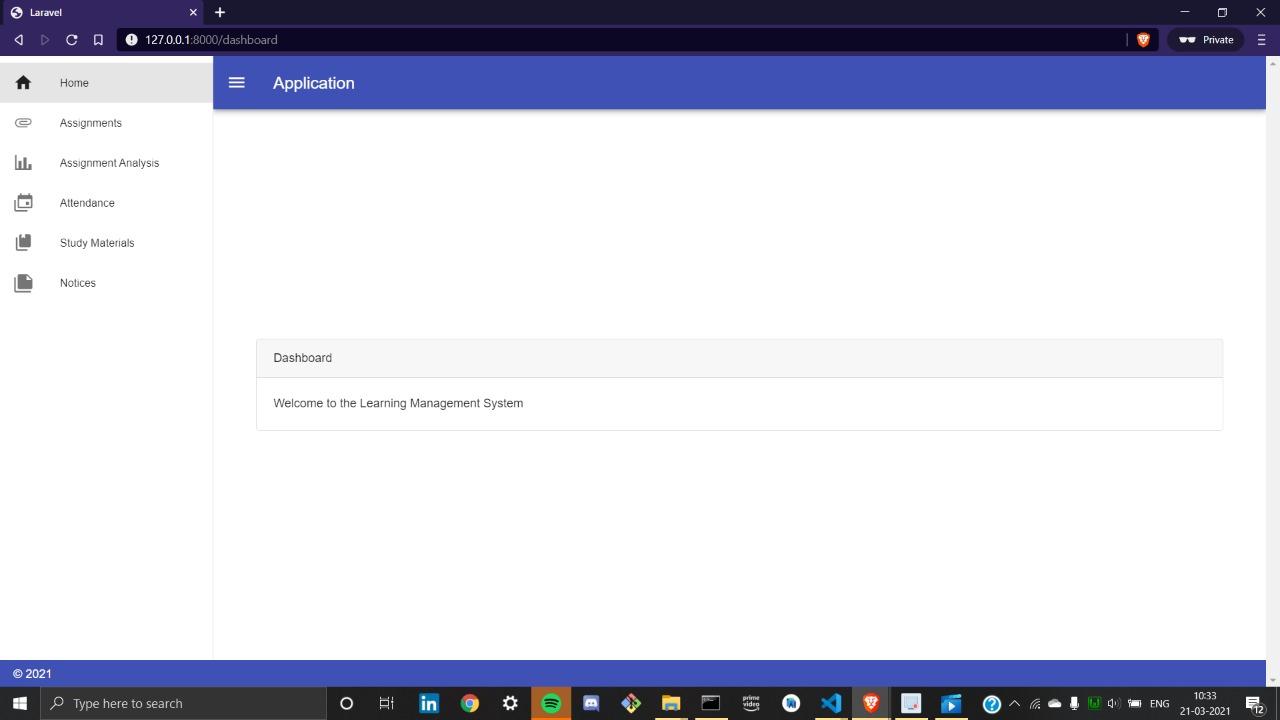This screenshot has height=720, width=1280.
Task: Go back in browser history
Action: (x=19, y=40)
